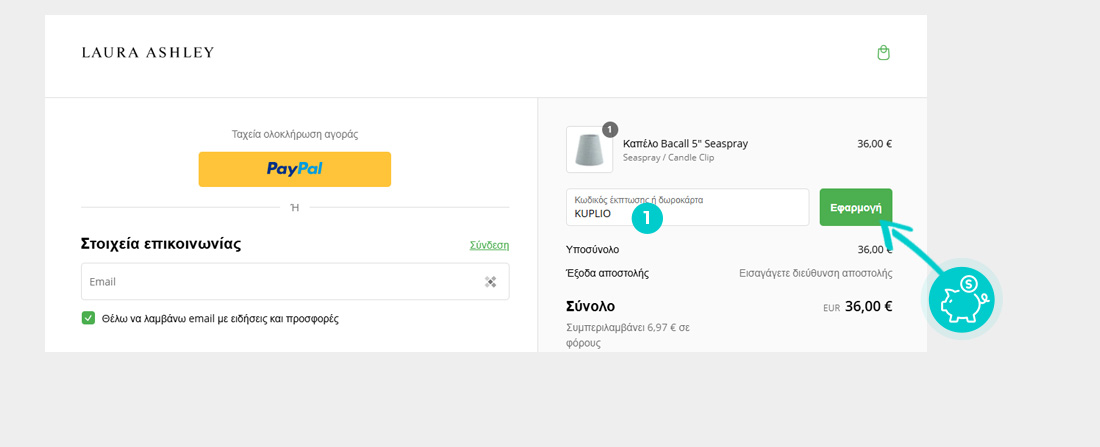Select the Καπέλο Bacall 5" Seaspray title
This screenshot has width=1100, height=447.
[685, 144]
